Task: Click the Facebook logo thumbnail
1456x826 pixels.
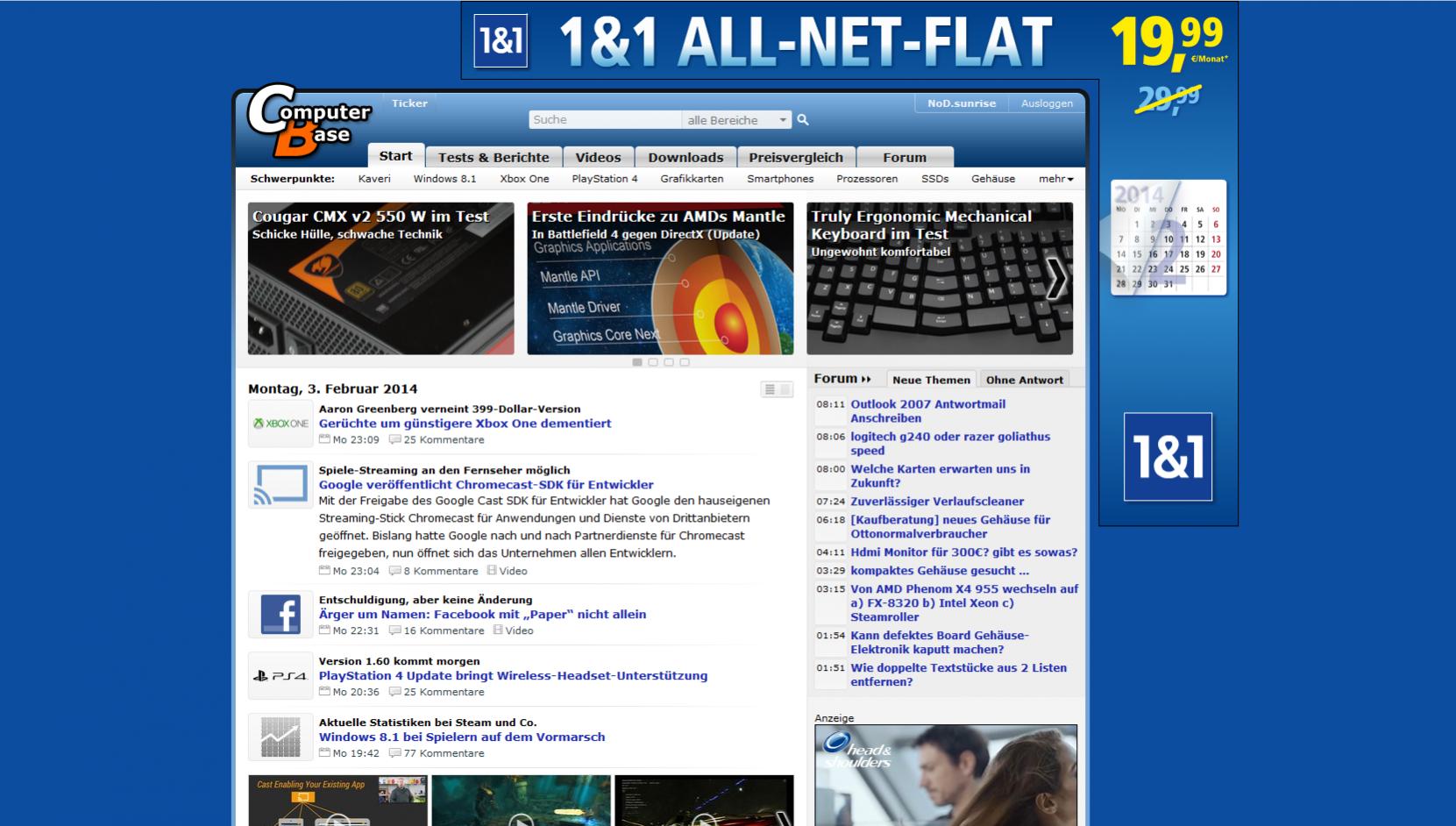Action: click(x=281, y=614)
